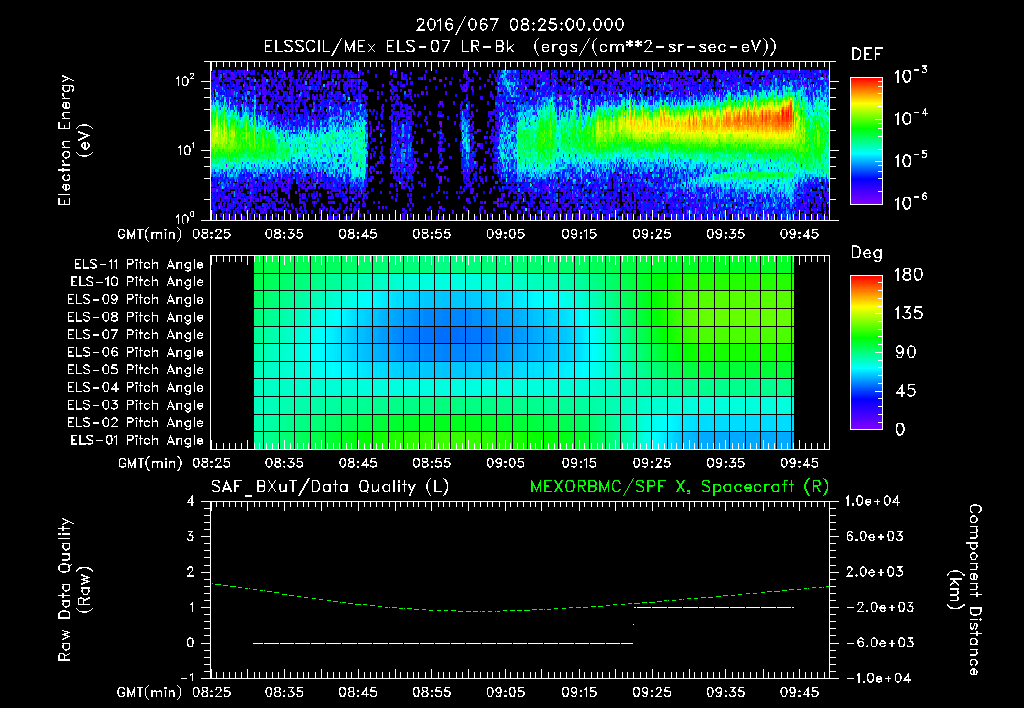Screen dimensions: 1024x708
Task: Click the '6.0e+03' right axis value
Action: point(875,537)
